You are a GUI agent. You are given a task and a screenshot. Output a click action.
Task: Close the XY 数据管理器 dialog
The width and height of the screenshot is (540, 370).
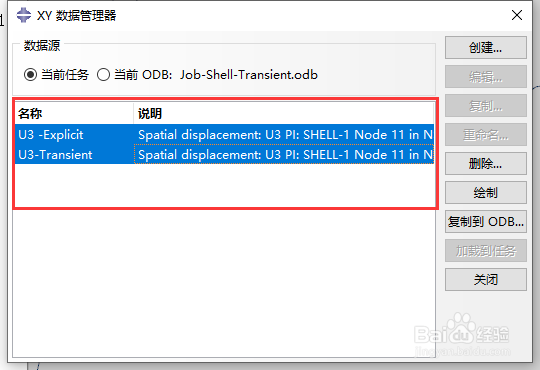[517, 15]
